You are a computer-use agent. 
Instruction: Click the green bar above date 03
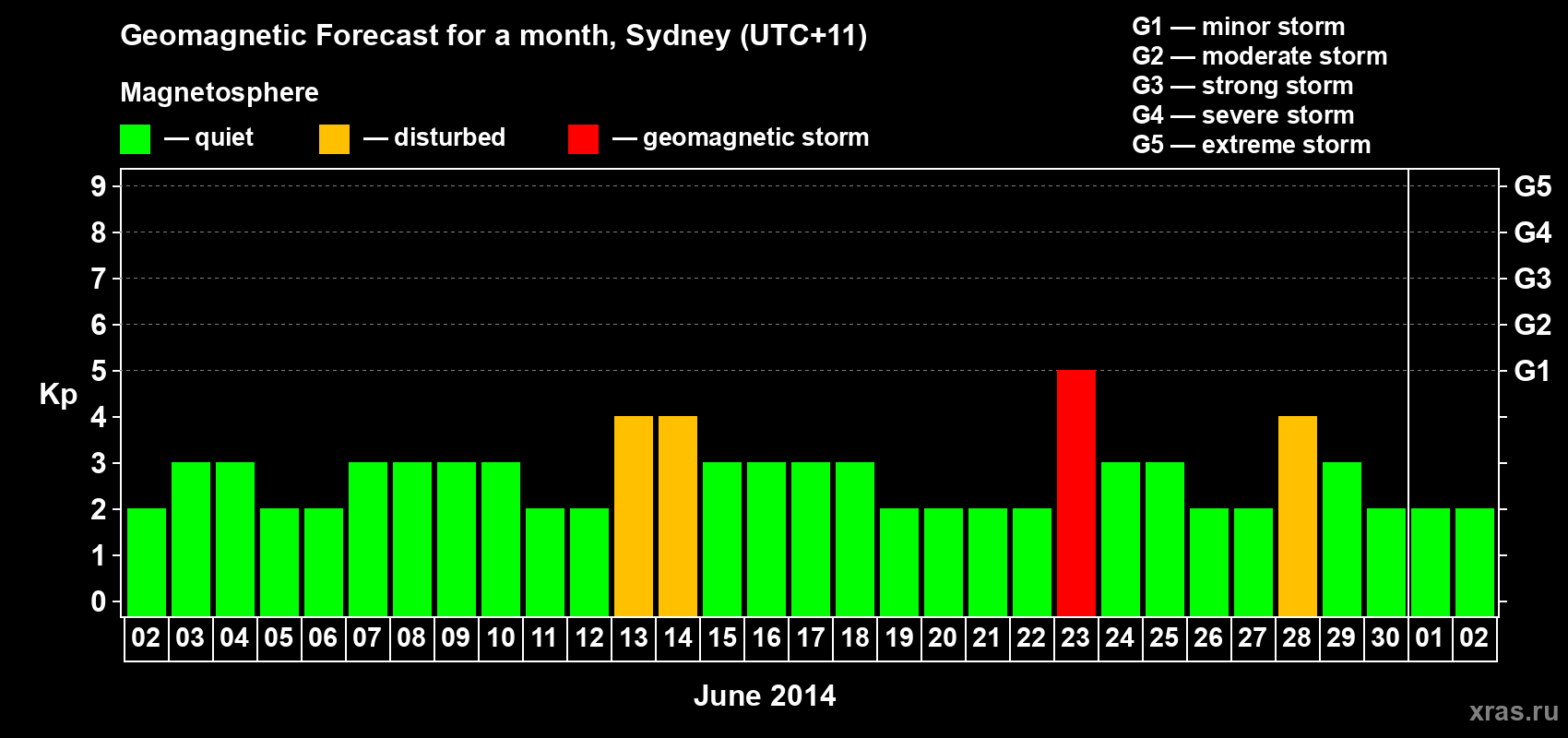(191, 539)
